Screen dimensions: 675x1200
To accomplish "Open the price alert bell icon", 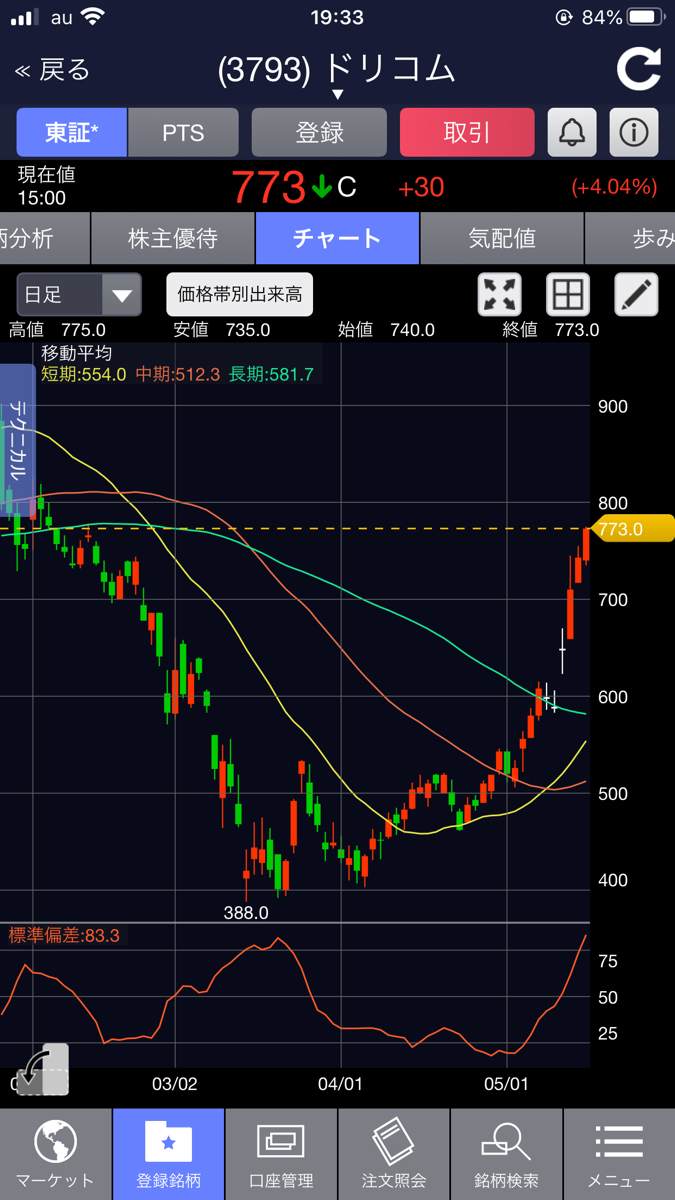I will tap(572, 132).
